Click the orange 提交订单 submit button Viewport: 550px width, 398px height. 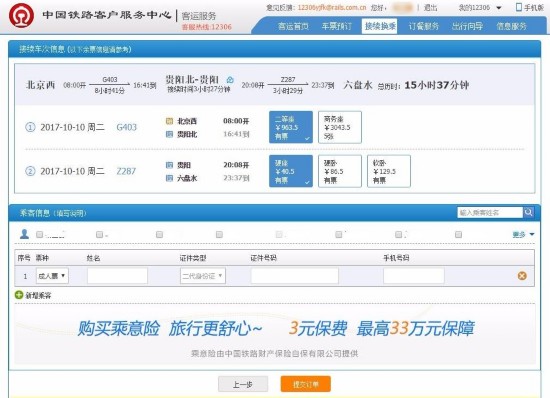point(306,384)
